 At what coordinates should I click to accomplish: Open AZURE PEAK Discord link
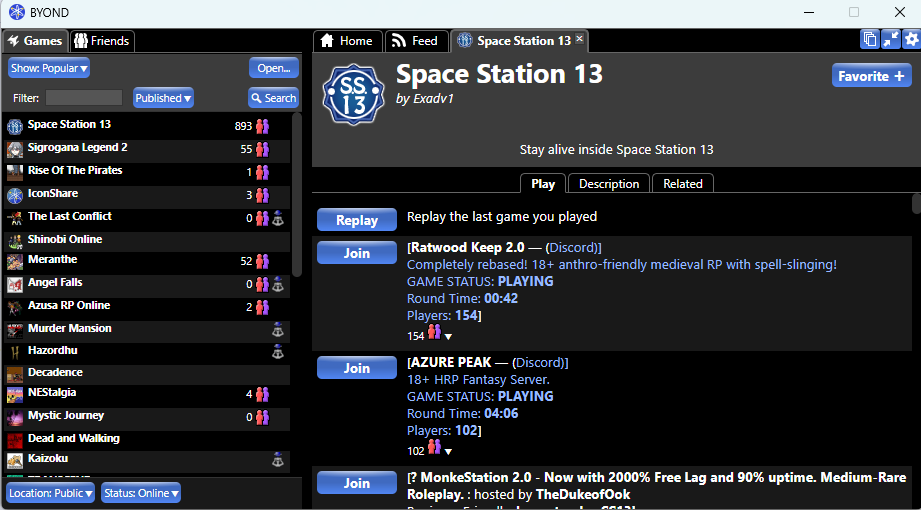pos(539,363)
